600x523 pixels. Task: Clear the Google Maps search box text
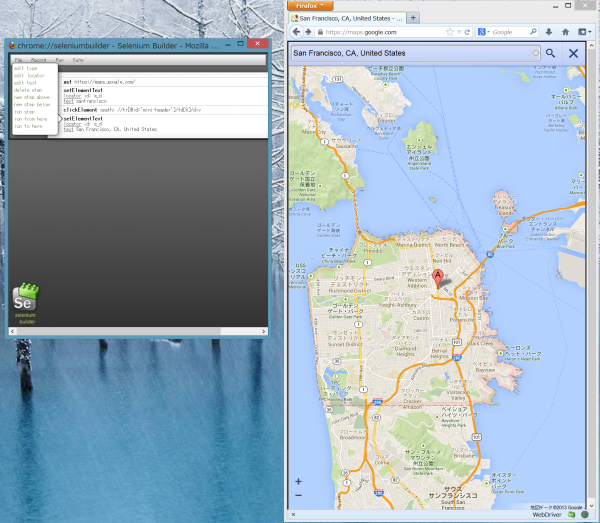point(536,53)
